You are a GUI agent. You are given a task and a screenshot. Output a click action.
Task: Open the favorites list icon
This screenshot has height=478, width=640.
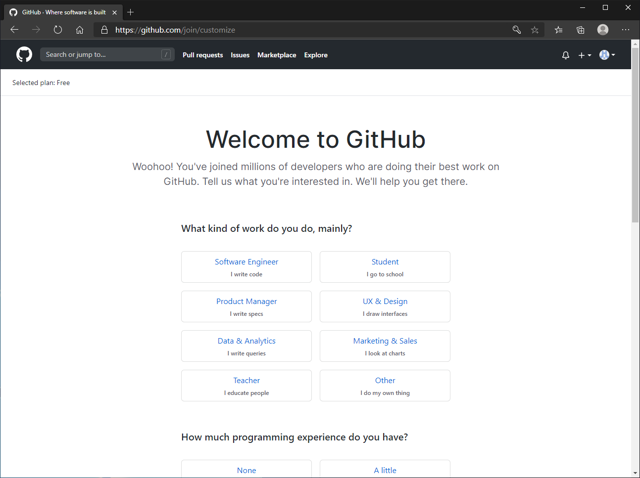(558, 30)
